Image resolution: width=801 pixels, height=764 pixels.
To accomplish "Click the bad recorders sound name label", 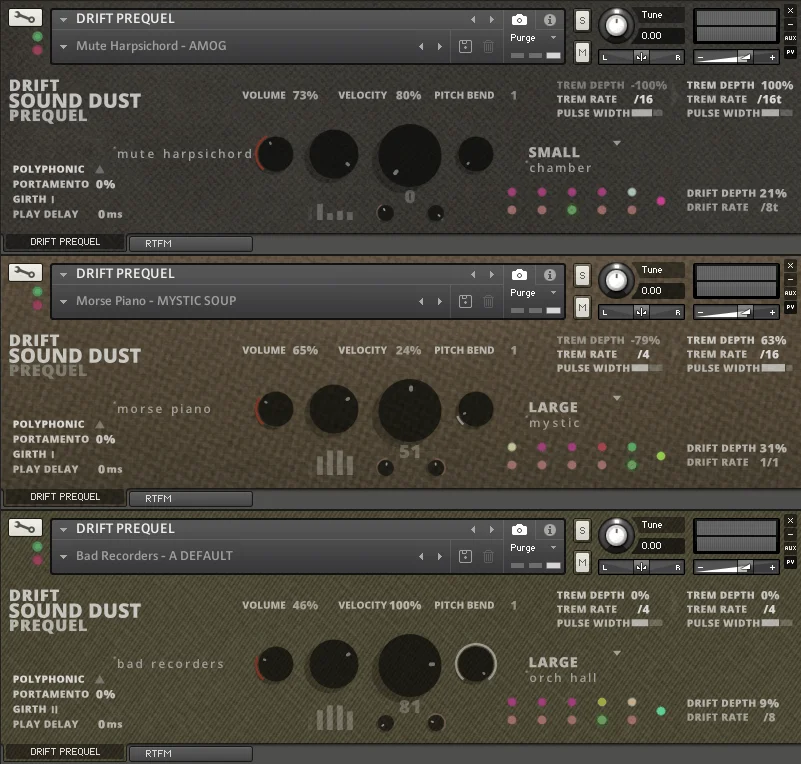I will 171,664.
